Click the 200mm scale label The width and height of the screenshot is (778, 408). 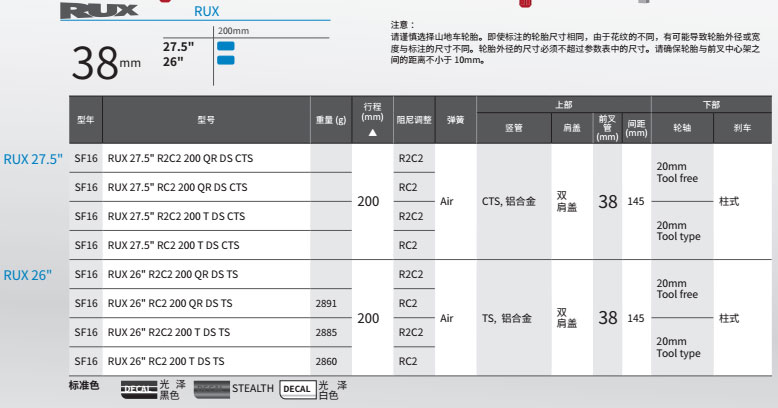(x=233, y=31)
